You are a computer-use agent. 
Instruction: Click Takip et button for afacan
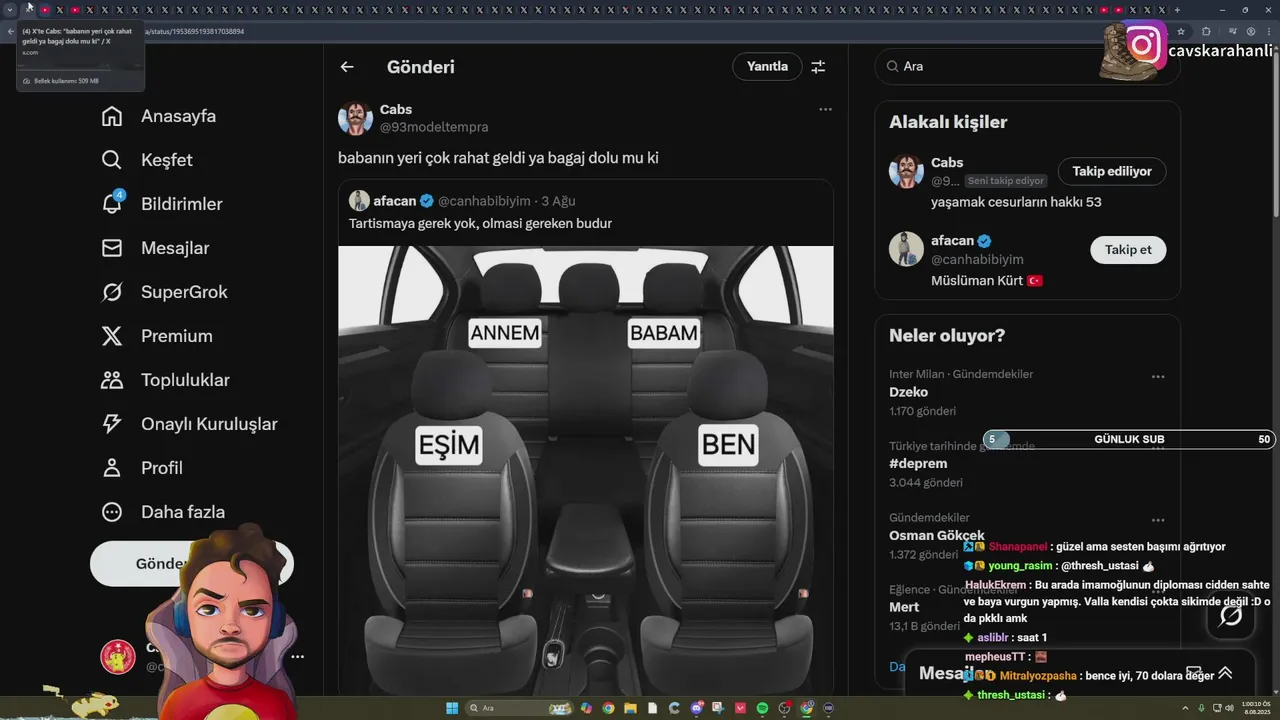pos(1128,249)
